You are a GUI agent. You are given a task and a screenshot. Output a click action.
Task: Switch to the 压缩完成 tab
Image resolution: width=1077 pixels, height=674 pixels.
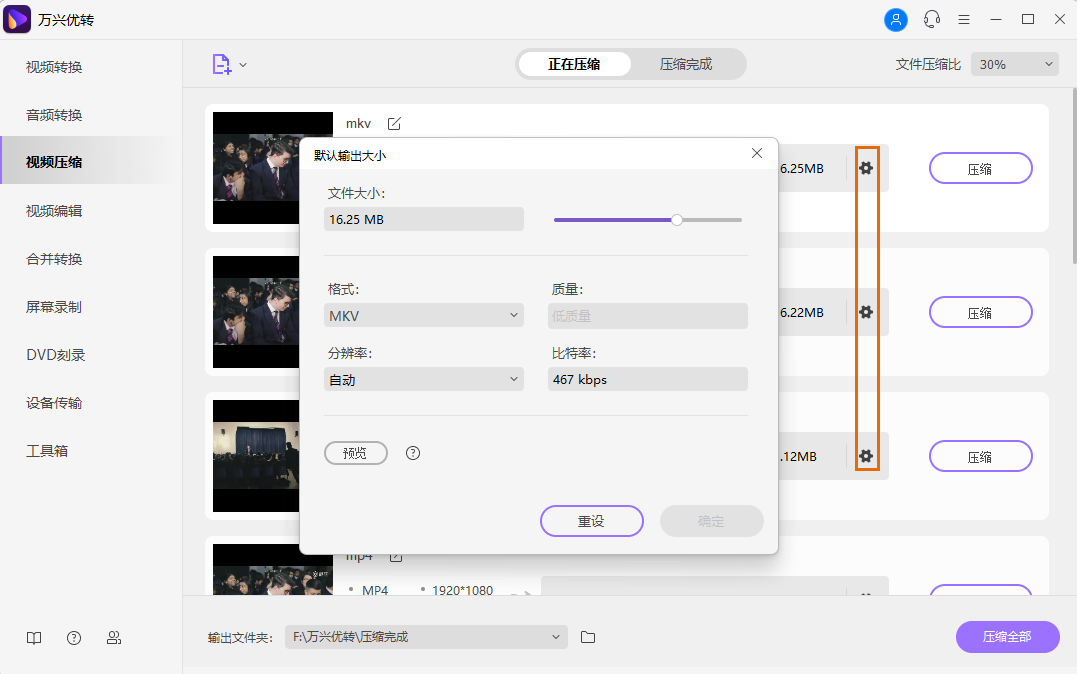pos(686,64)
